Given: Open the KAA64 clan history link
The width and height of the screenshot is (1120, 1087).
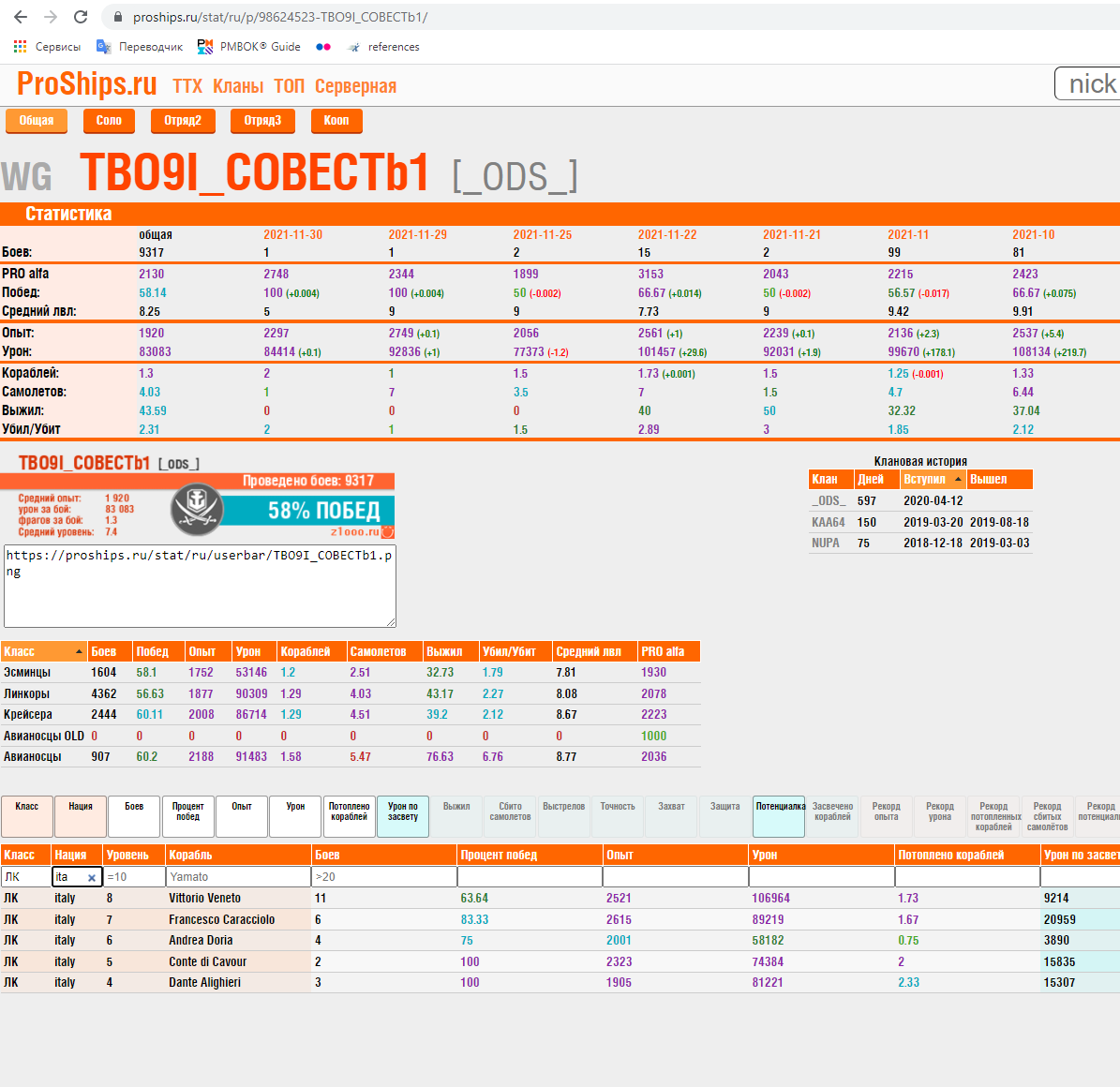Looking at the screenshot, I should pos(828,522).
